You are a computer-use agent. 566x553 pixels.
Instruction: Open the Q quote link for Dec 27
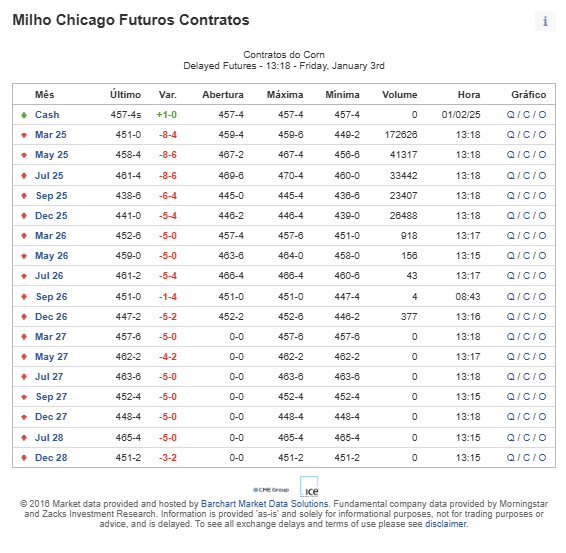(510, 417)
